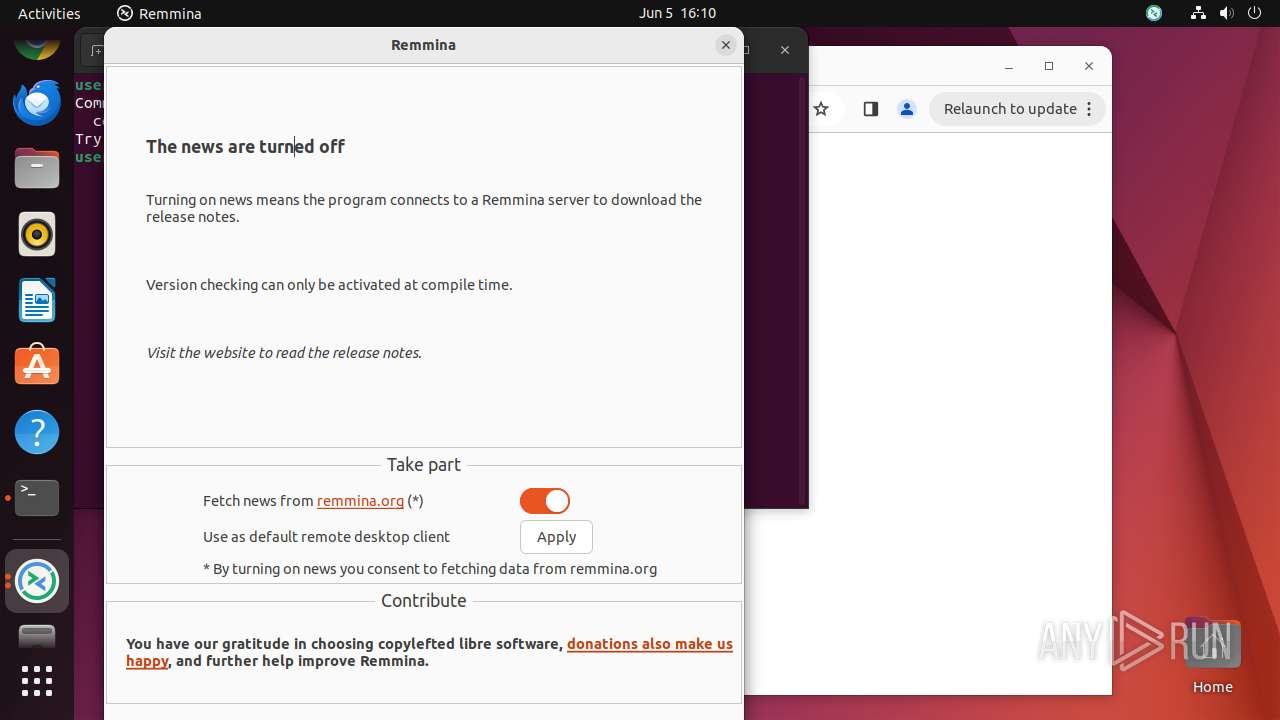Screen dimensions: 1280x720
Task: Close the Remmina news dialog
Action: [726, 45]
